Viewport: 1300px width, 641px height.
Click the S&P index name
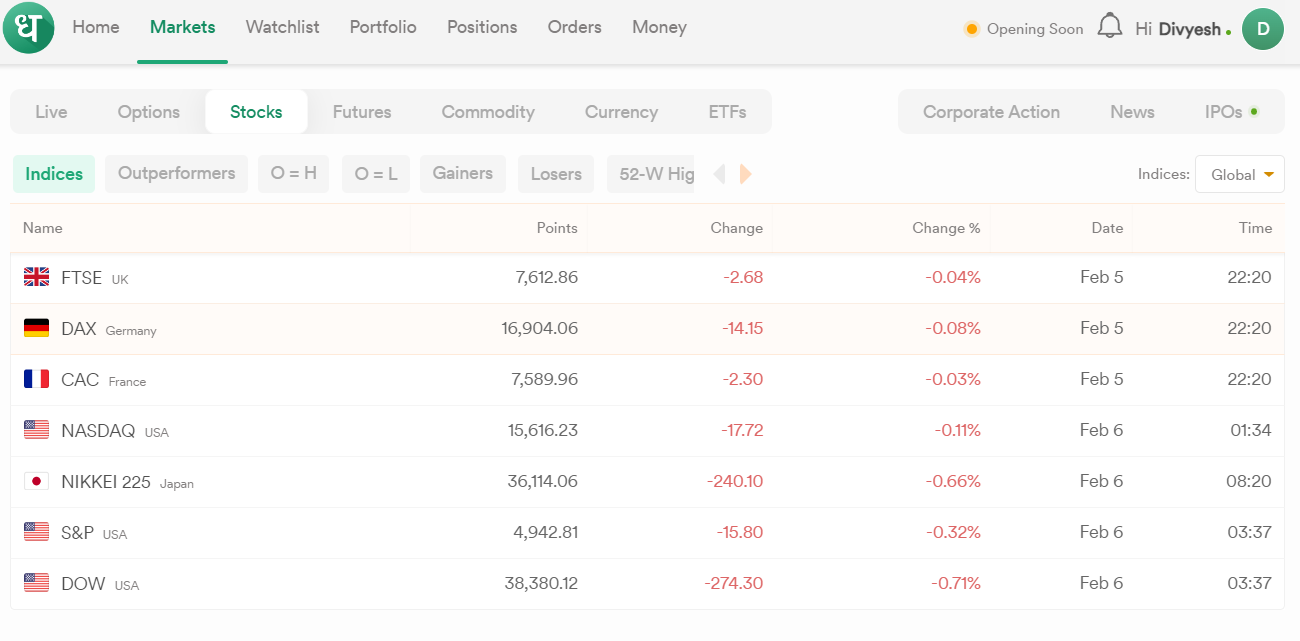point(77,533)
